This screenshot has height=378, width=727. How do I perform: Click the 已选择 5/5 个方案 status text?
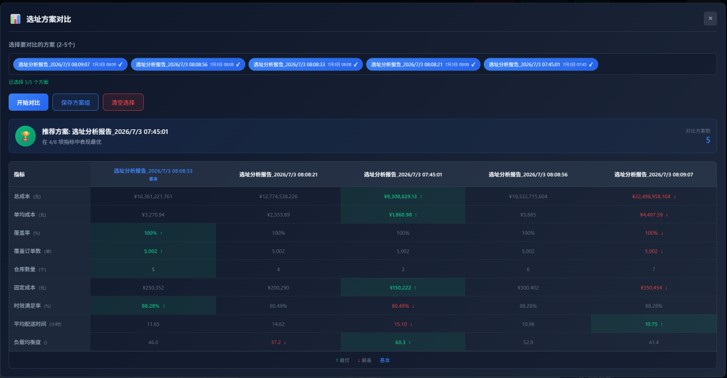pos(28,82)
